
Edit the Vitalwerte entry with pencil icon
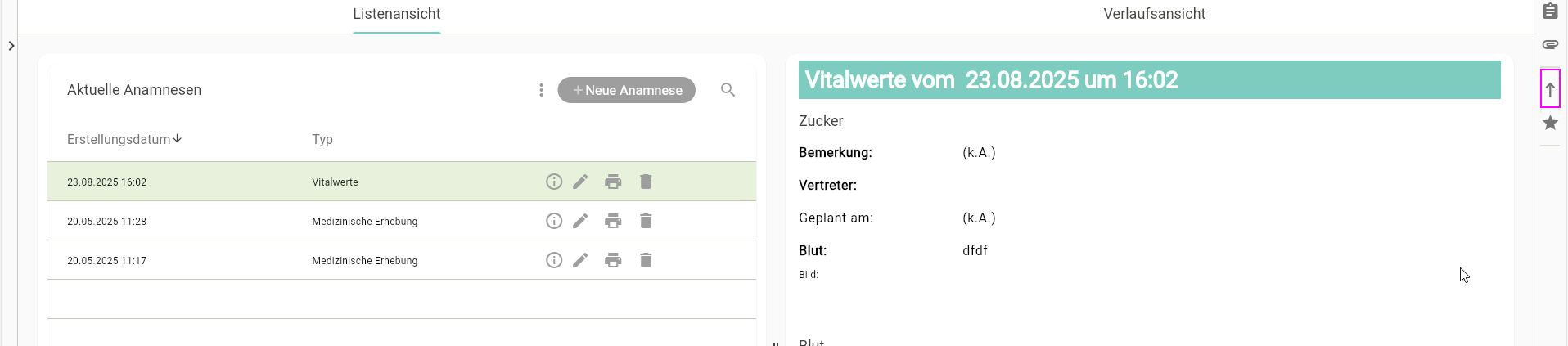[x=580, y=182]
